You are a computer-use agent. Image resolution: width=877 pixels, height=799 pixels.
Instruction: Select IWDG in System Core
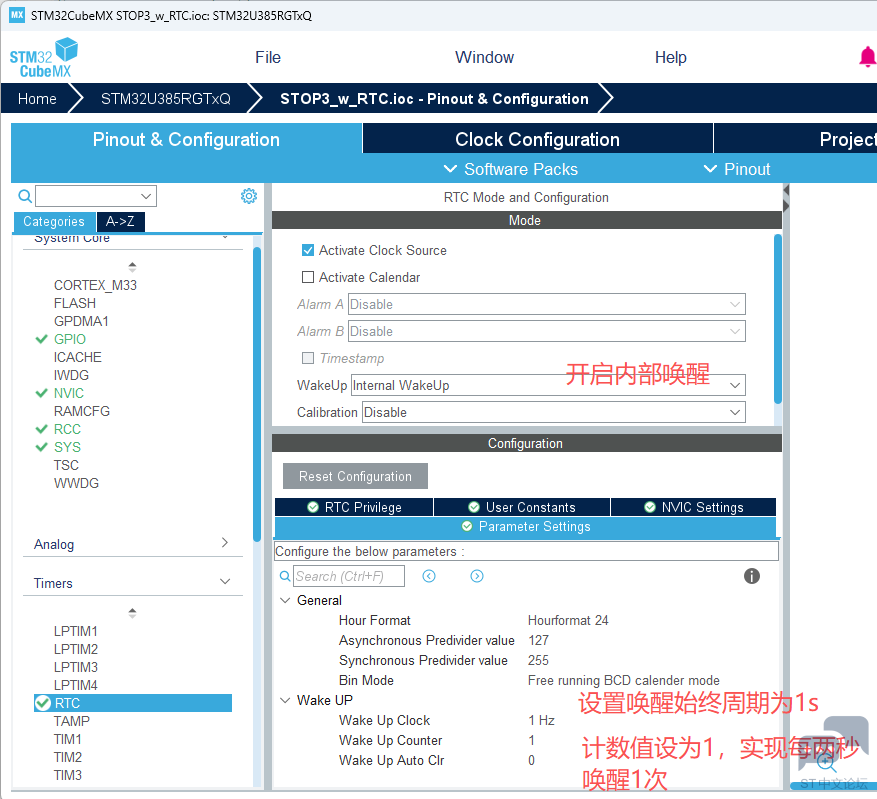coord(71,375)
